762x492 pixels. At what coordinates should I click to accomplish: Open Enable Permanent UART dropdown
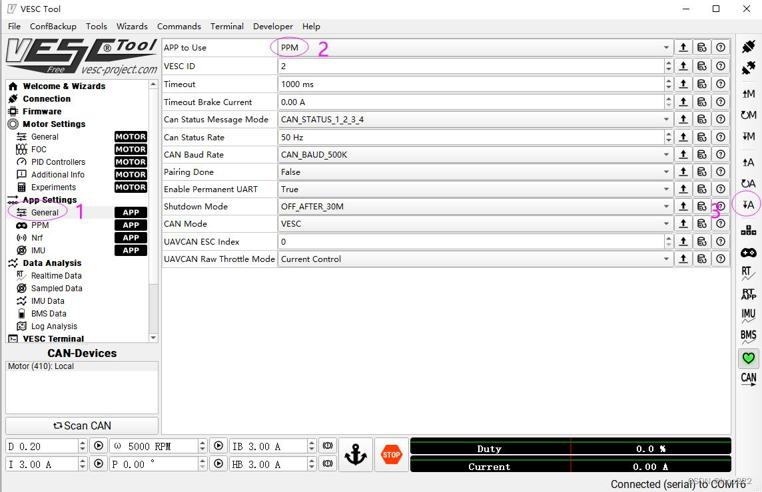pyautogui.click(x=476, y=189)
